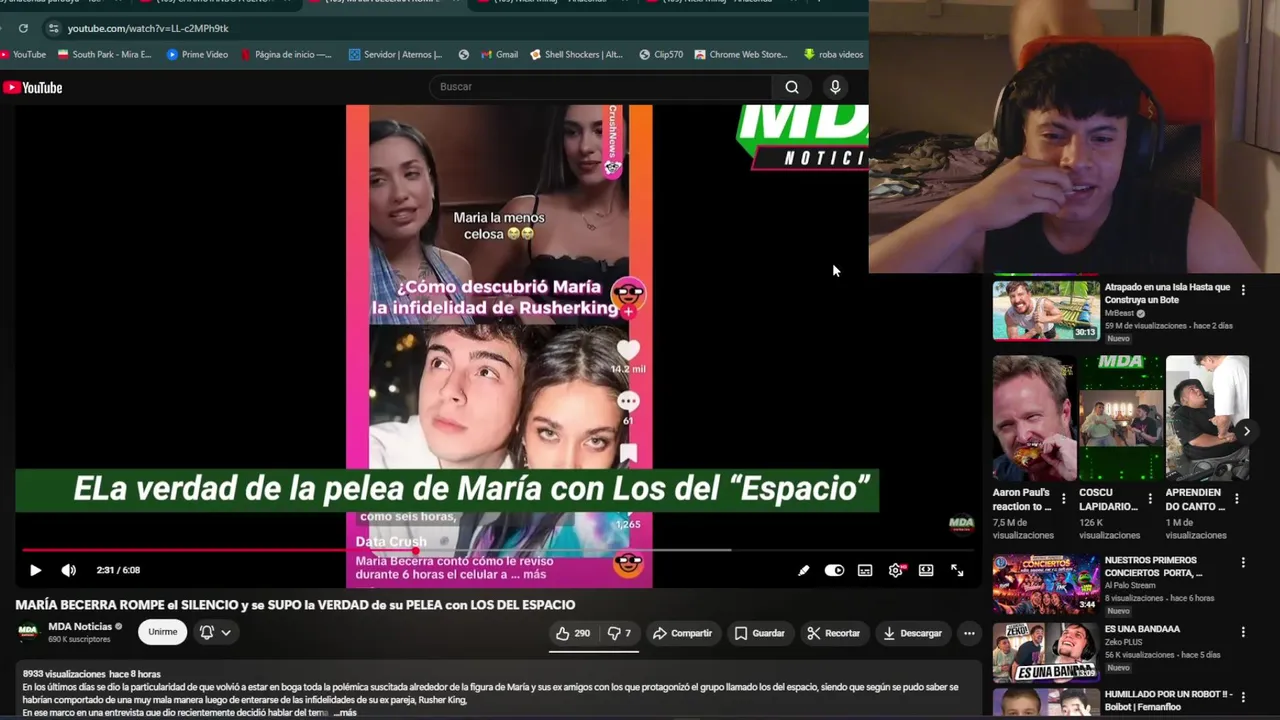The width and height of the screenshot is (1280, 720).
Task: Expand description with ...más
Action: tap(345, 713)
